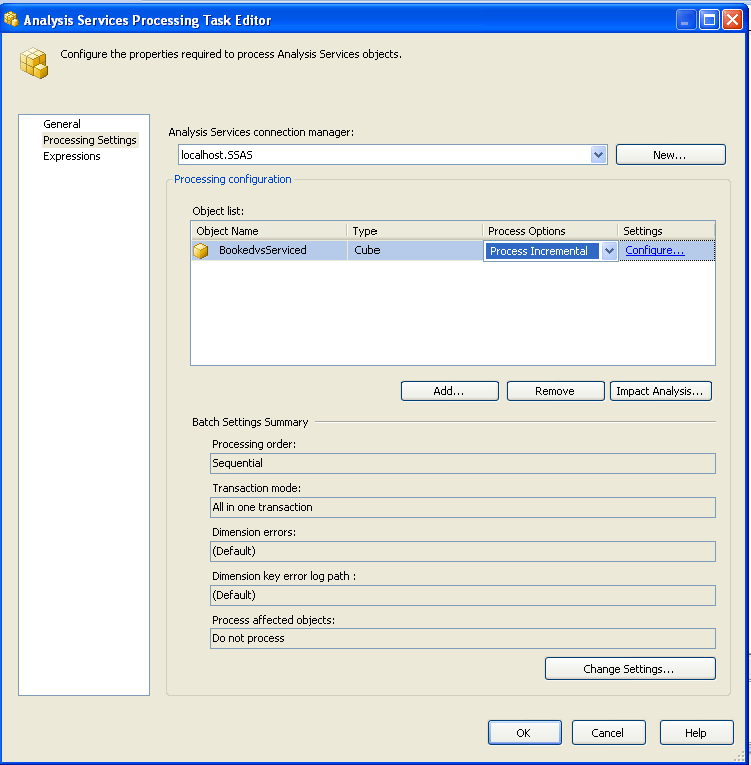This screenshot has height=765, width=751.
Task: Click the Batch Settings Summary label
Action: tap(250, 422)
